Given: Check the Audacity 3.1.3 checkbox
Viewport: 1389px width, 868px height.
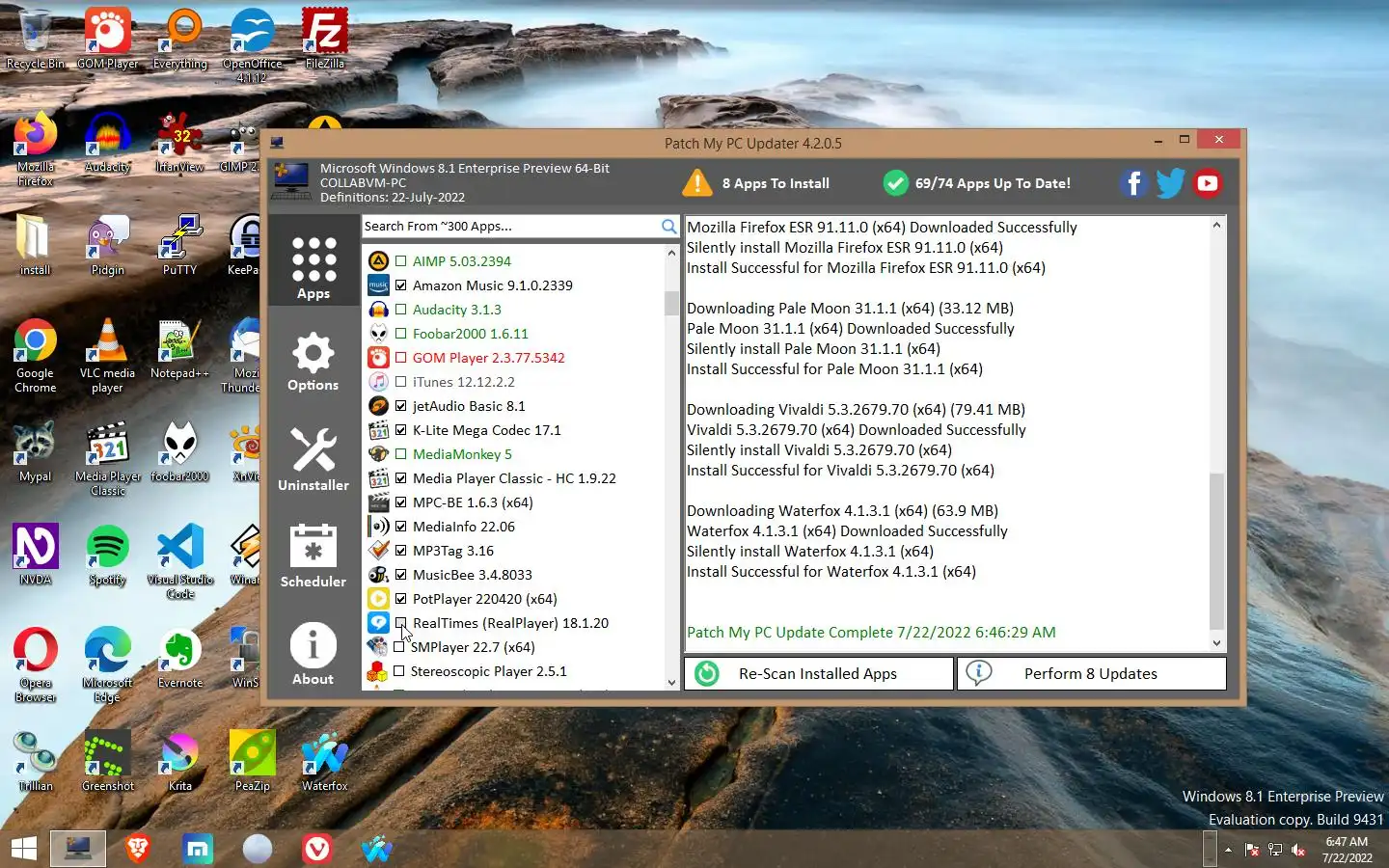Looking at the screenshot, I should [x=400, y=310].
